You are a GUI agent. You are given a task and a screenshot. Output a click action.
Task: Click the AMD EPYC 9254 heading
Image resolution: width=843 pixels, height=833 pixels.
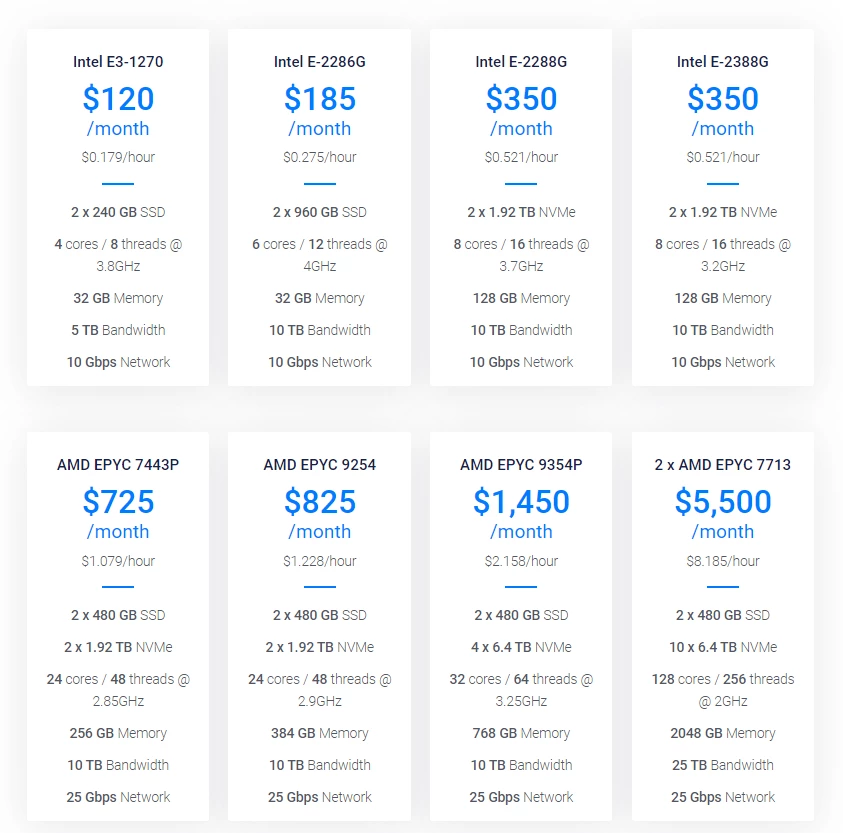click(320, 465)
